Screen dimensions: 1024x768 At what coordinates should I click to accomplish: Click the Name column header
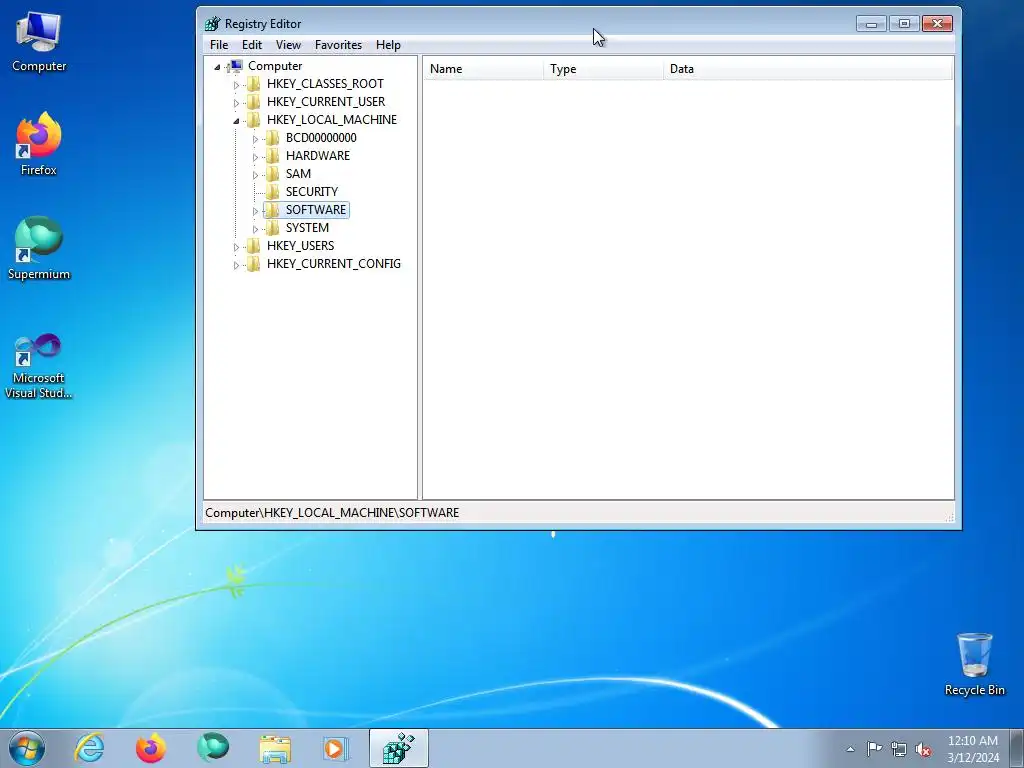(x=483, y=69)
